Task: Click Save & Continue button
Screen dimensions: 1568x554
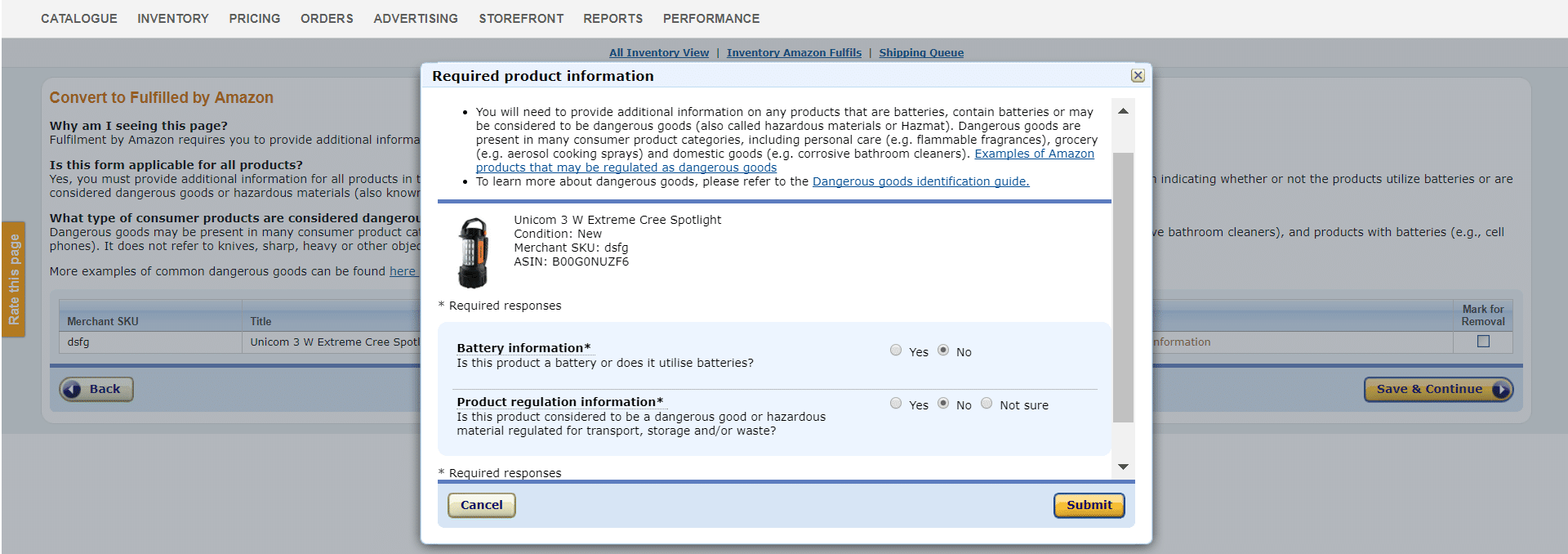Action: 1438,389
